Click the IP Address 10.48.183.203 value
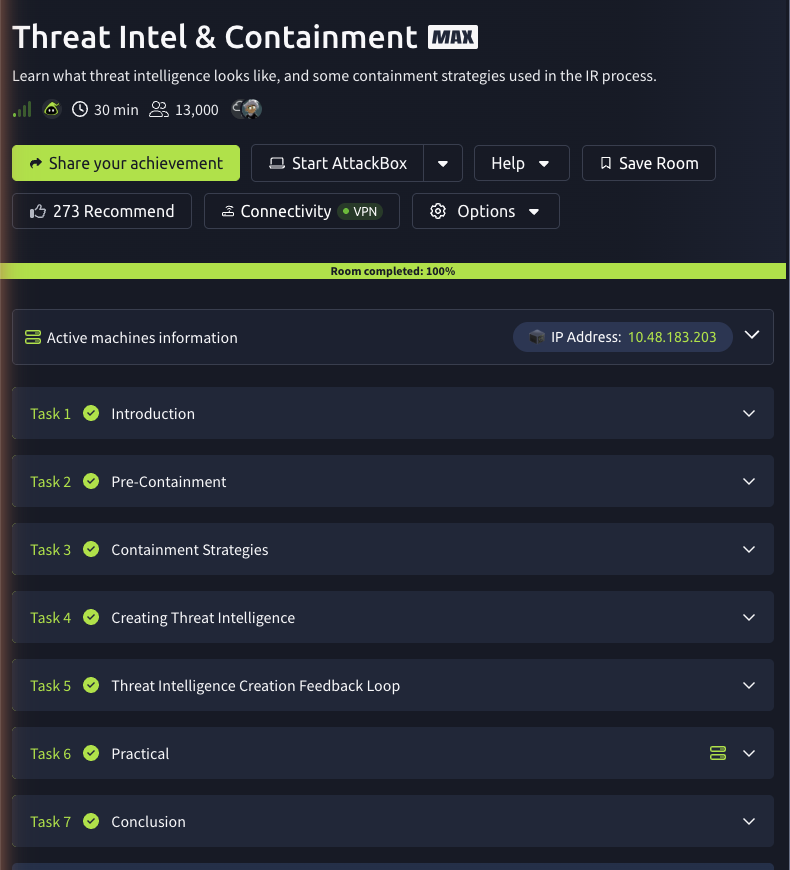This screenshot has height=870, width=790. pos(672,337)
